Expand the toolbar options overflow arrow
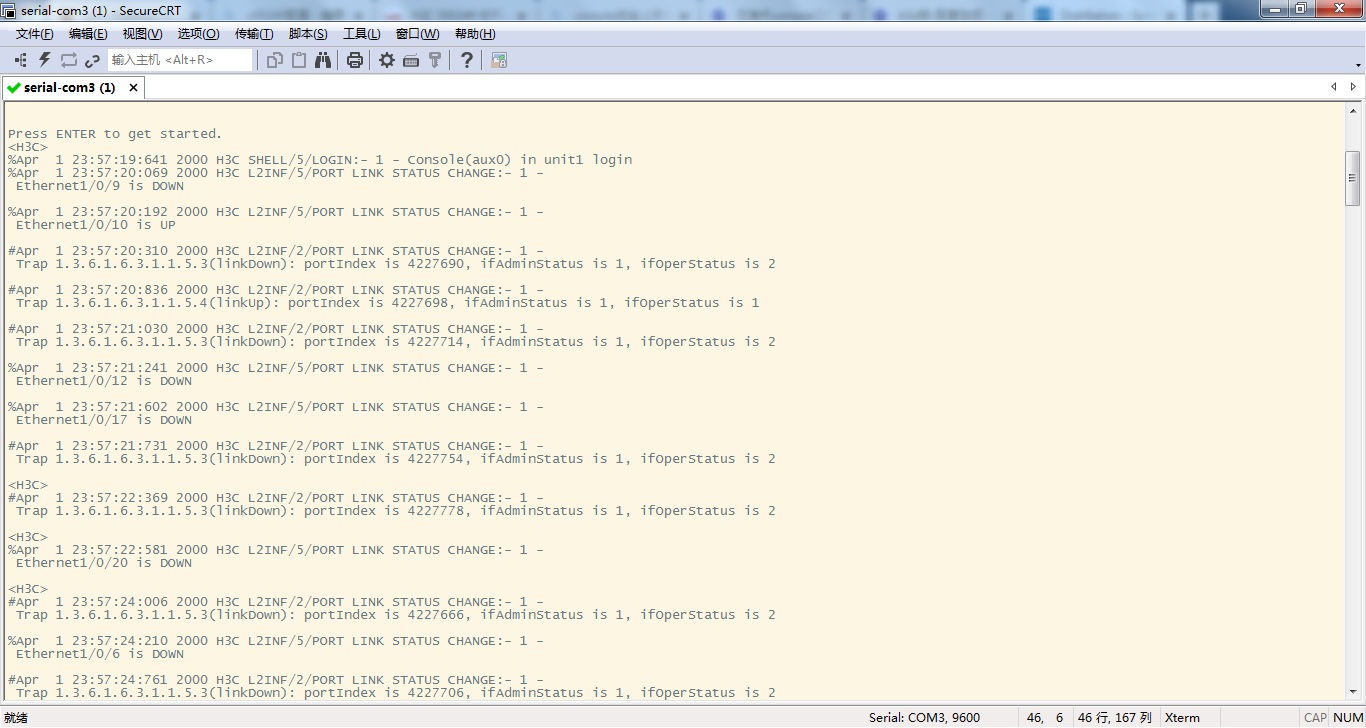The image size is (1366, 728). coord(1358,65)
